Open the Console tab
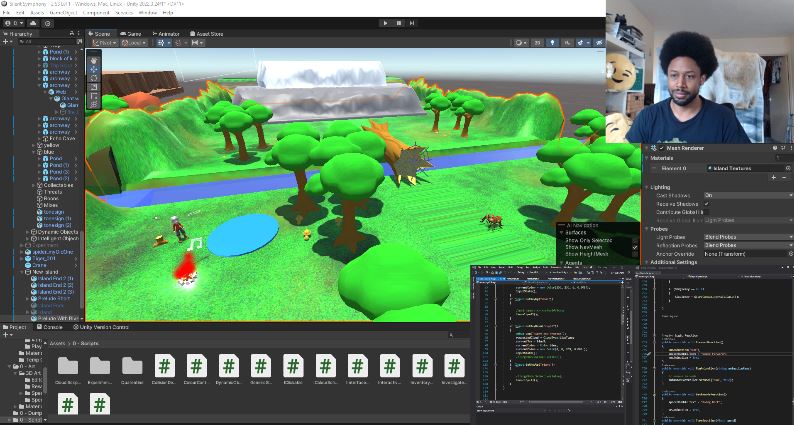This screenshot has height=425, width=794. [53, 327]
